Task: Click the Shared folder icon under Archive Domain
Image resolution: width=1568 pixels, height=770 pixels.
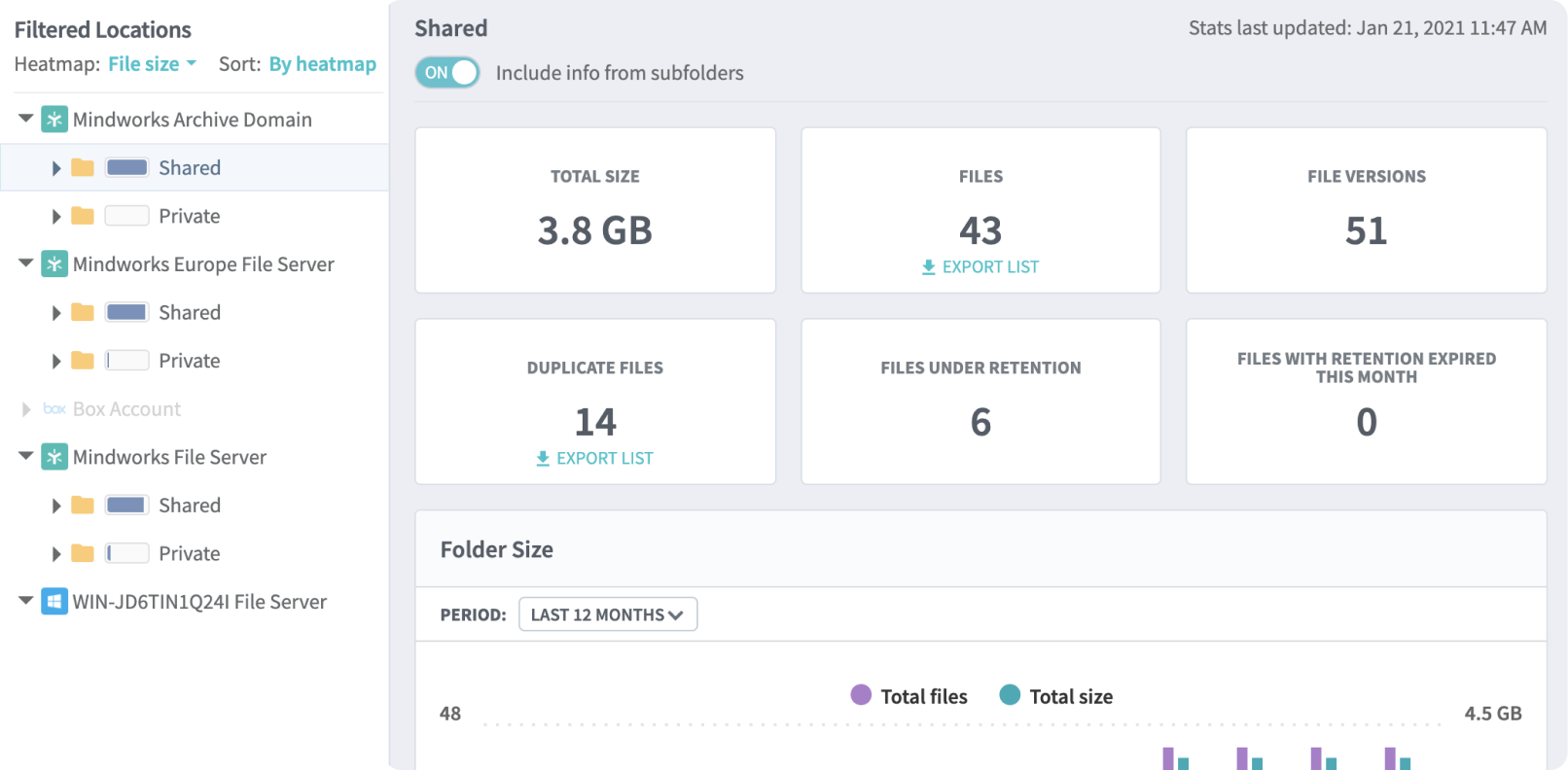Action: tap(83, 168)
